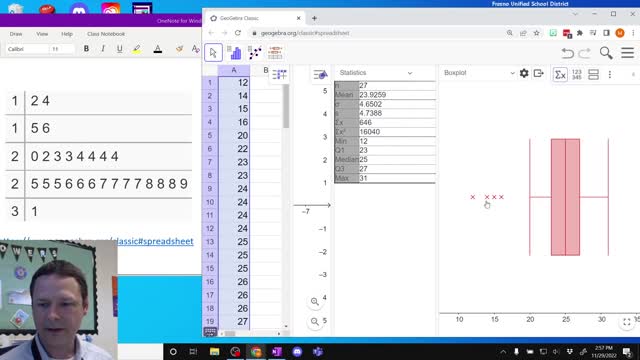640x360 pixels.
Task: Toggle the graphics view style bar icon
Action: pyautogui.click(x=320, y=75)
